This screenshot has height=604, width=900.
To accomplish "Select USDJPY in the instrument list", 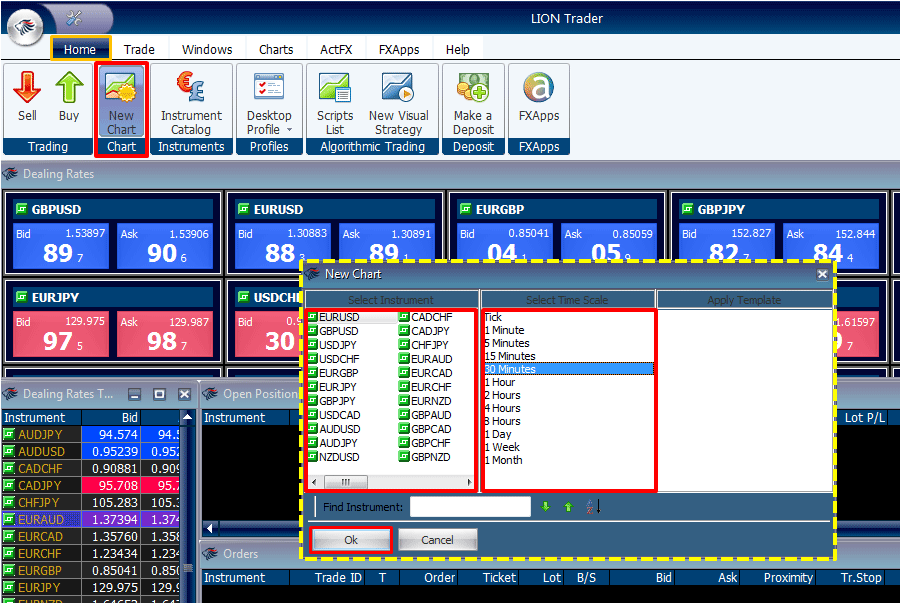I will 338,345.
